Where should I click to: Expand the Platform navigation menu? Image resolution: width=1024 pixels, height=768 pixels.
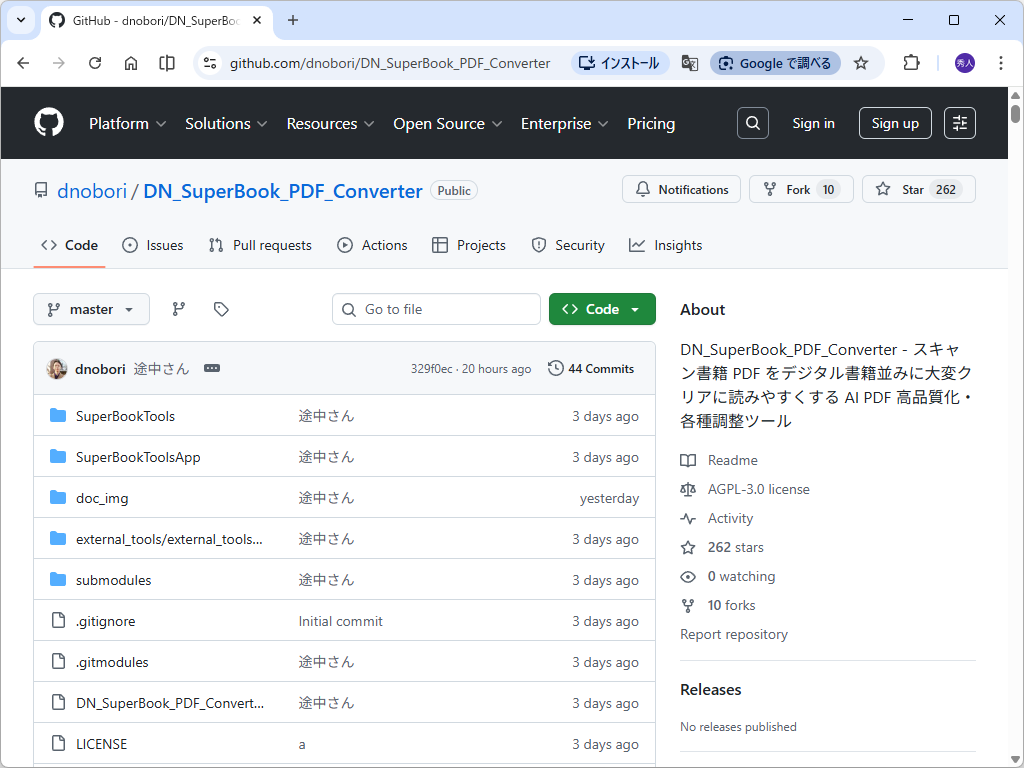(127, 123)
